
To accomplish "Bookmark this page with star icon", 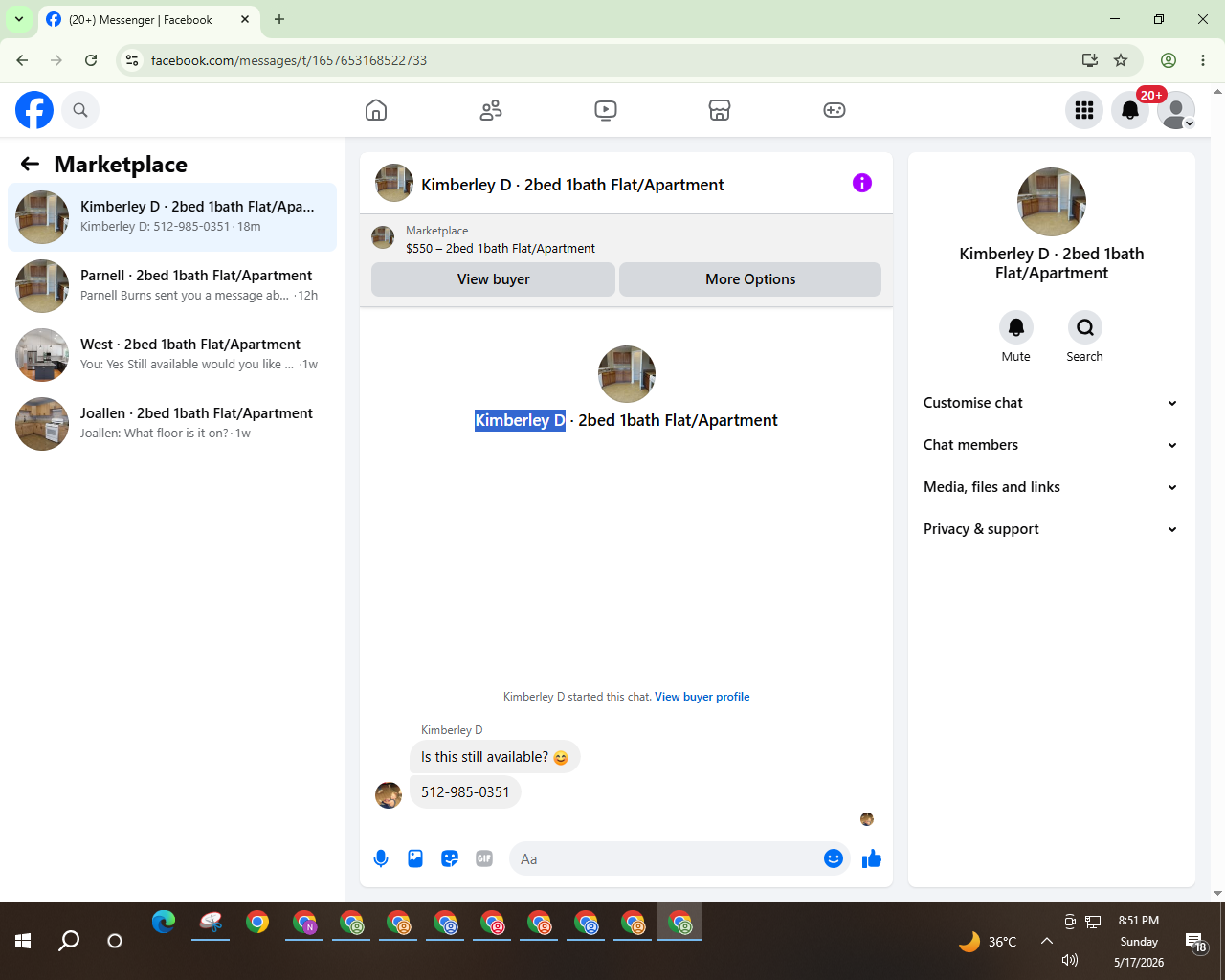I will click(1121, 60).
